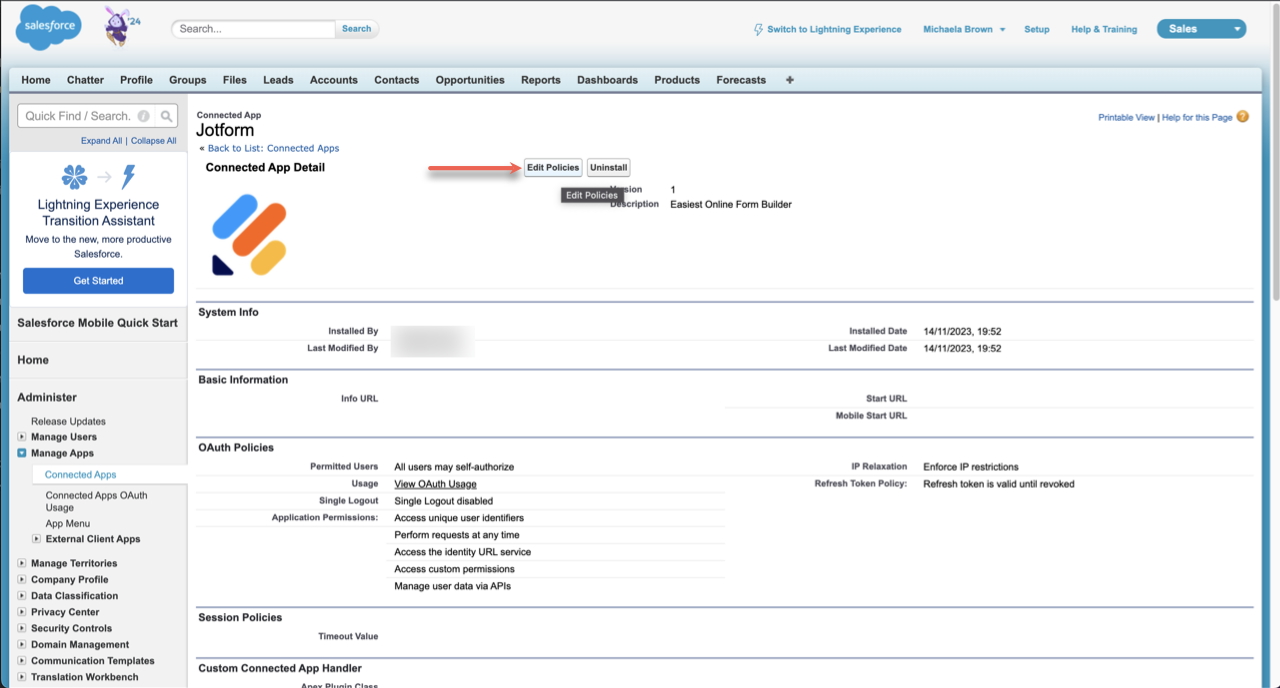Image resolution: width=1280 pixels, height=688 pixels.
Task: Expand Data Classification section
Action: (22, 596)
